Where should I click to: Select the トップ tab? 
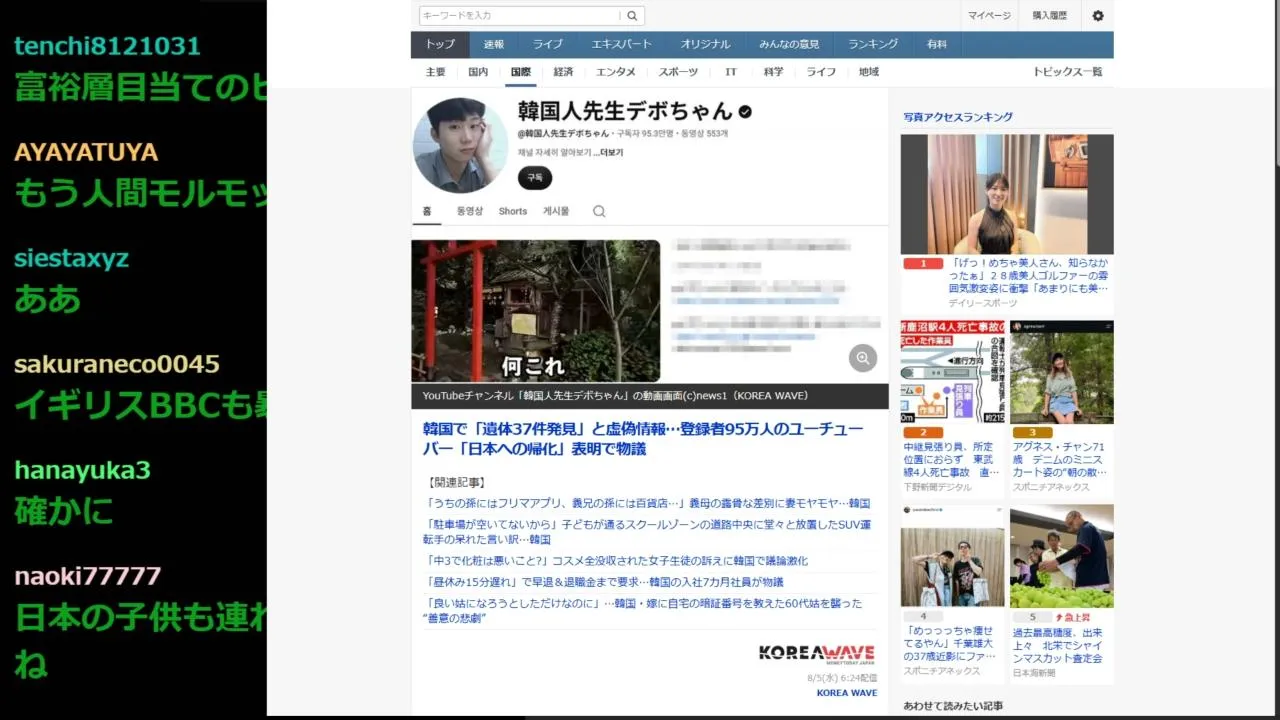(440, 44)
